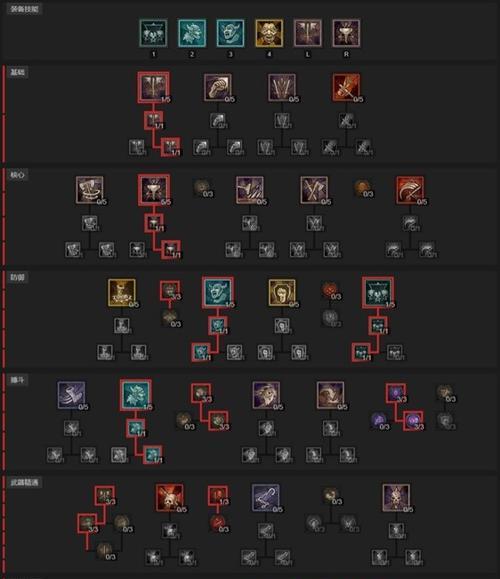Select the right mouse button skill slot R
Screen dimensions: 500x579
point(346,33)
